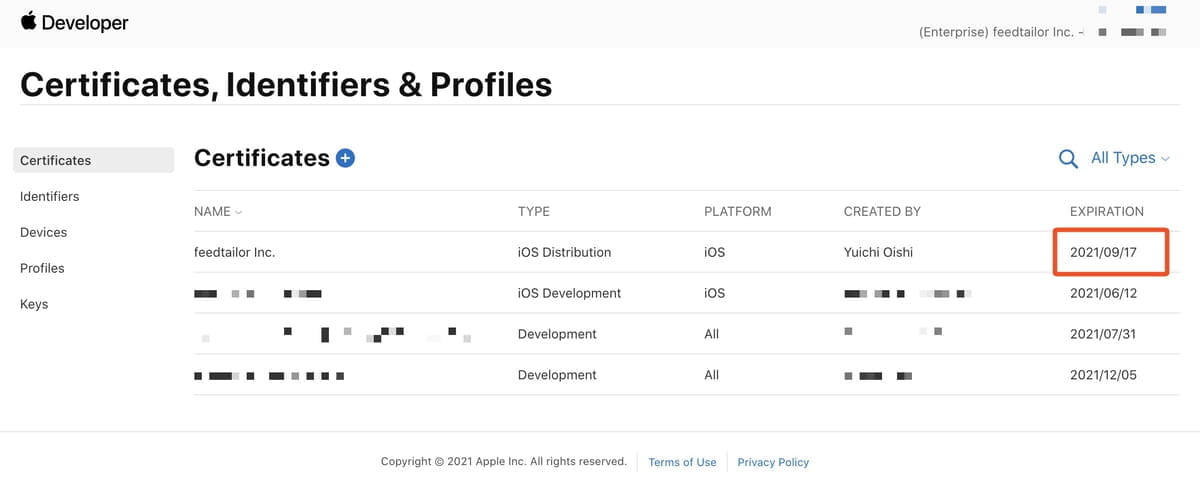Screen dimensions: 1200x492
Task: Click the TYPE column header
Action: 533,212
